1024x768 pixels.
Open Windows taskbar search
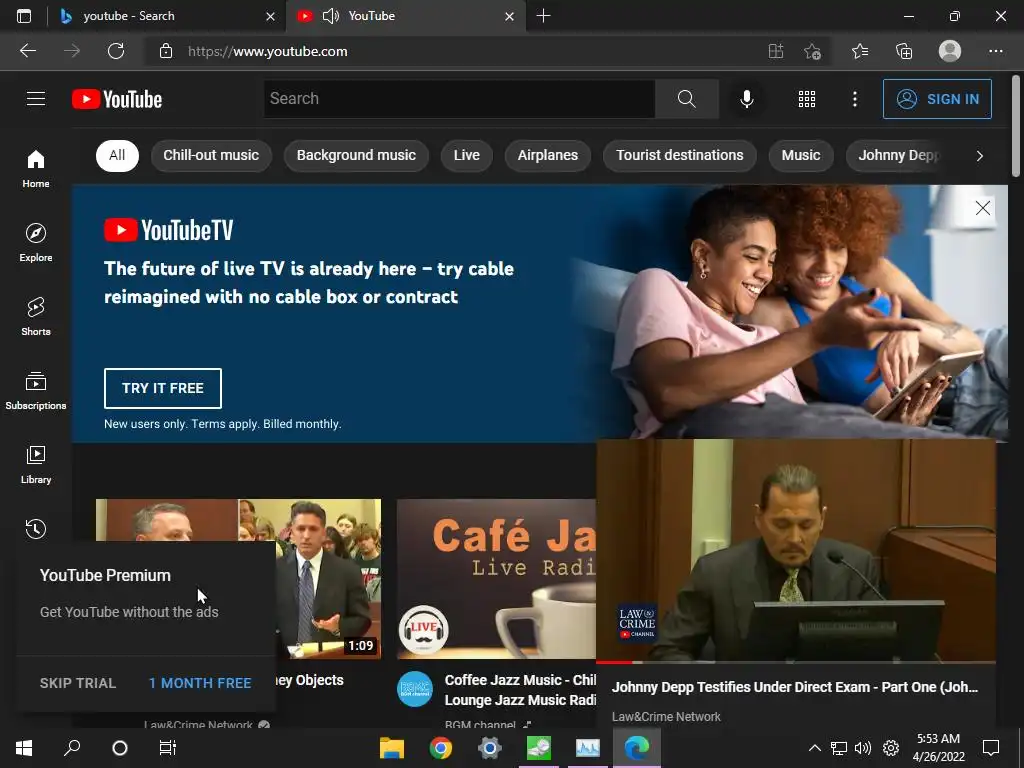(x=72, y=748)
